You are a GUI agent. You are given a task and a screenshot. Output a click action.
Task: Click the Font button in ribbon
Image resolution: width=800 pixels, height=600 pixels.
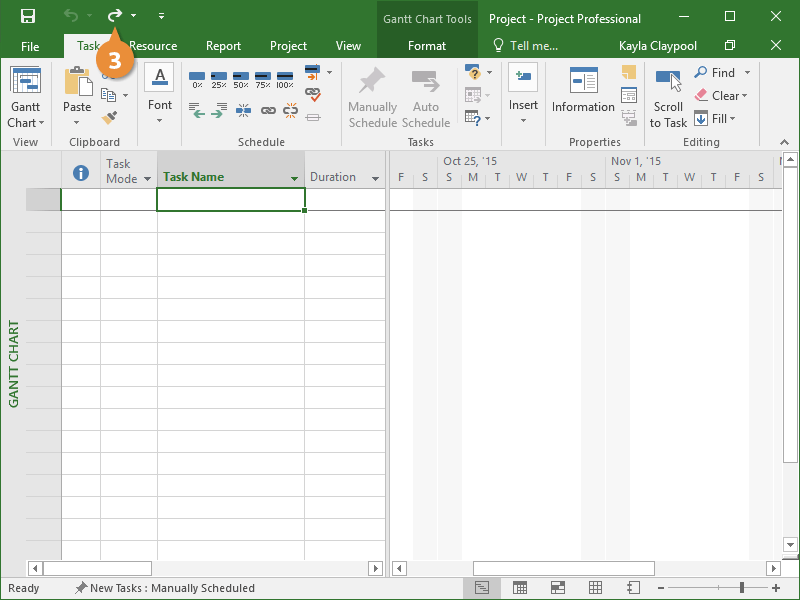point(160,95)
